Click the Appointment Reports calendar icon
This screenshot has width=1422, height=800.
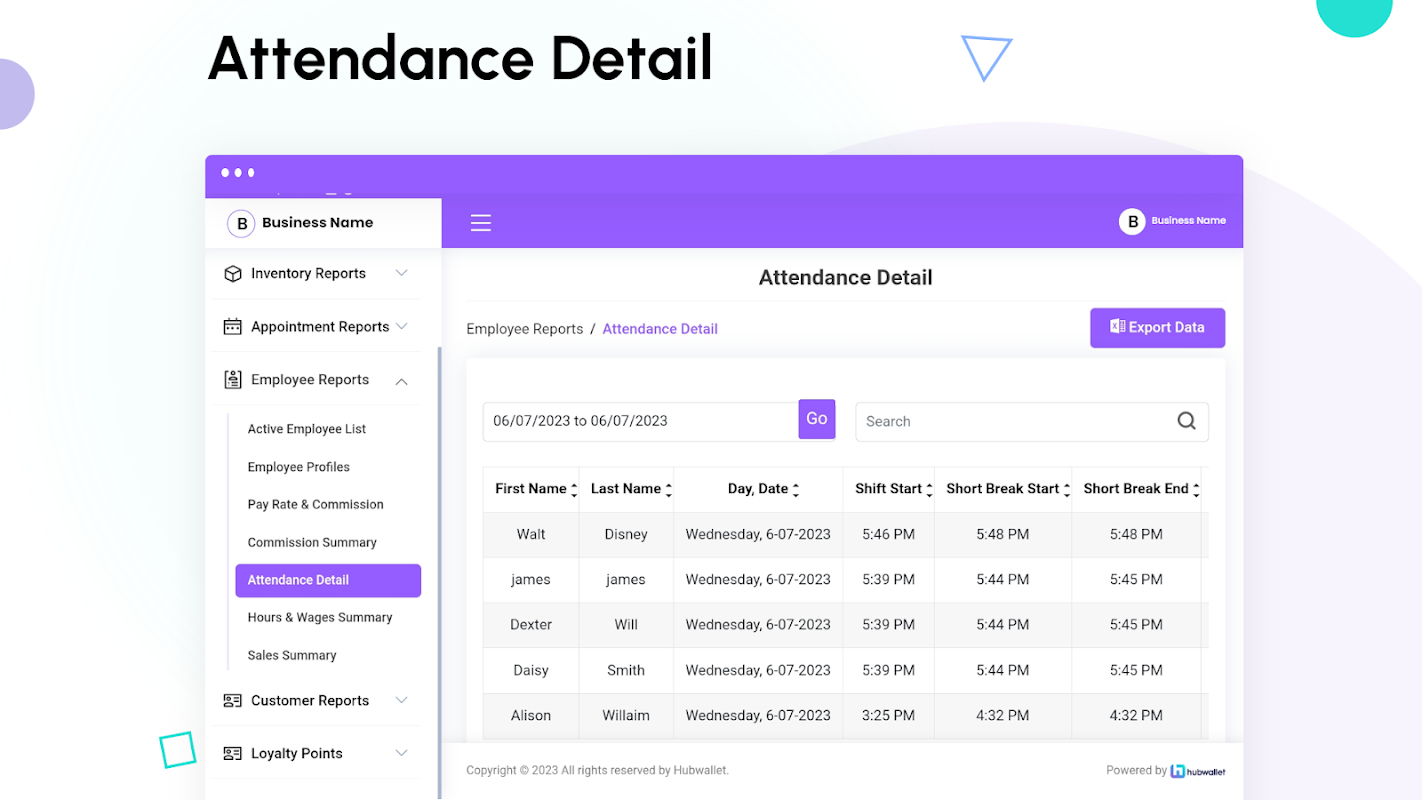coord(233,327)
